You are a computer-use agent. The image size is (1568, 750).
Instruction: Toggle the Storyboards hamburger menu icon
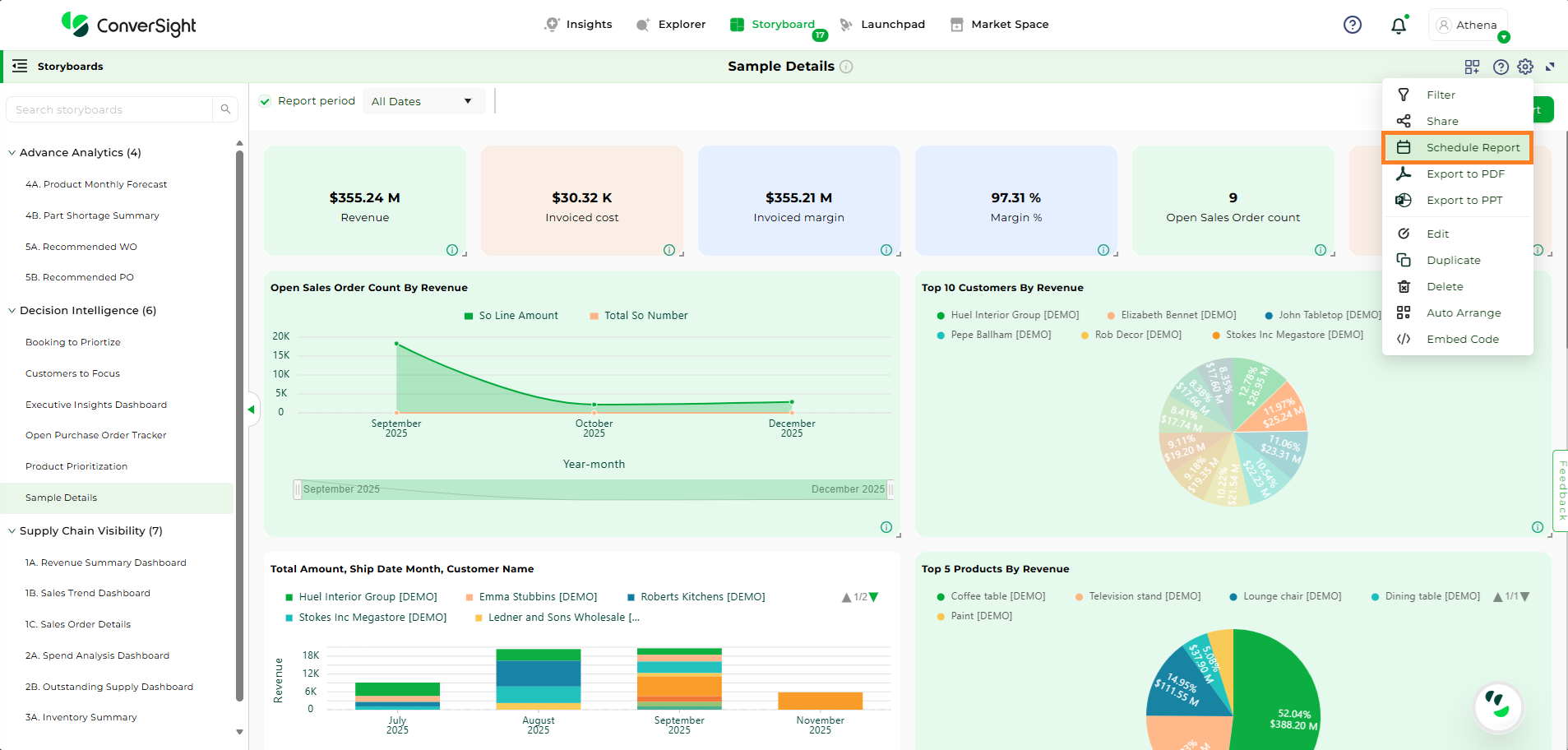20,66
